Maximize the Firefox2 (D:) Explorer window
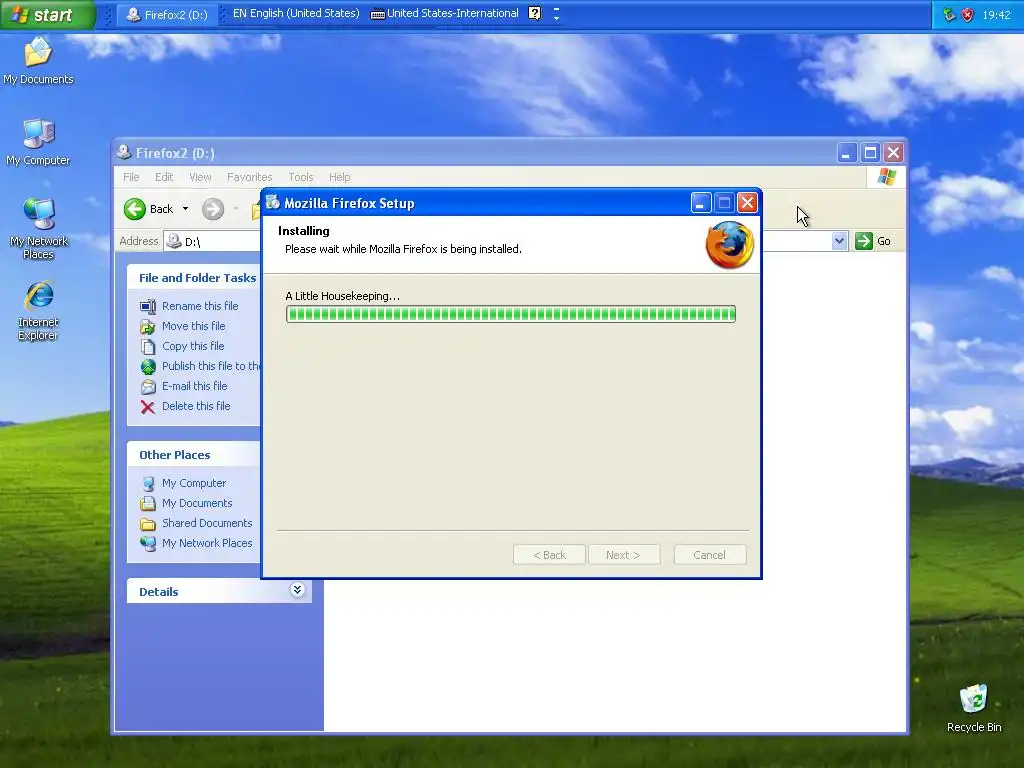The height and width of the screenshot is (768, 1024). coord(870,153)
